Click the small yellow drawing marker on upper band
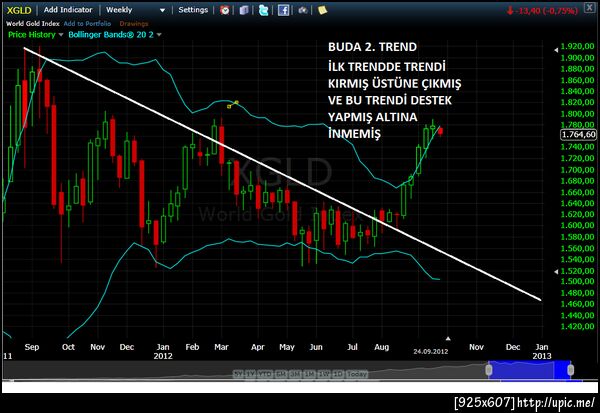 pyautogui.click(x=233, y=104)
